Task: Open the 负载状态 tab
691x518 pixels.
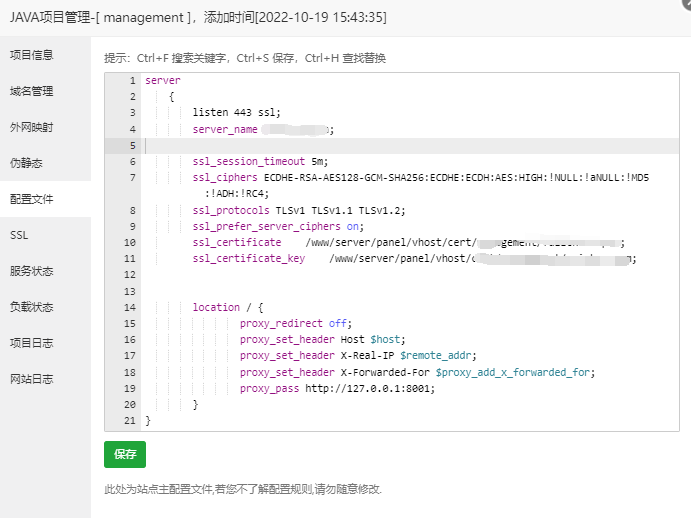Action: (x=32, y=307)
